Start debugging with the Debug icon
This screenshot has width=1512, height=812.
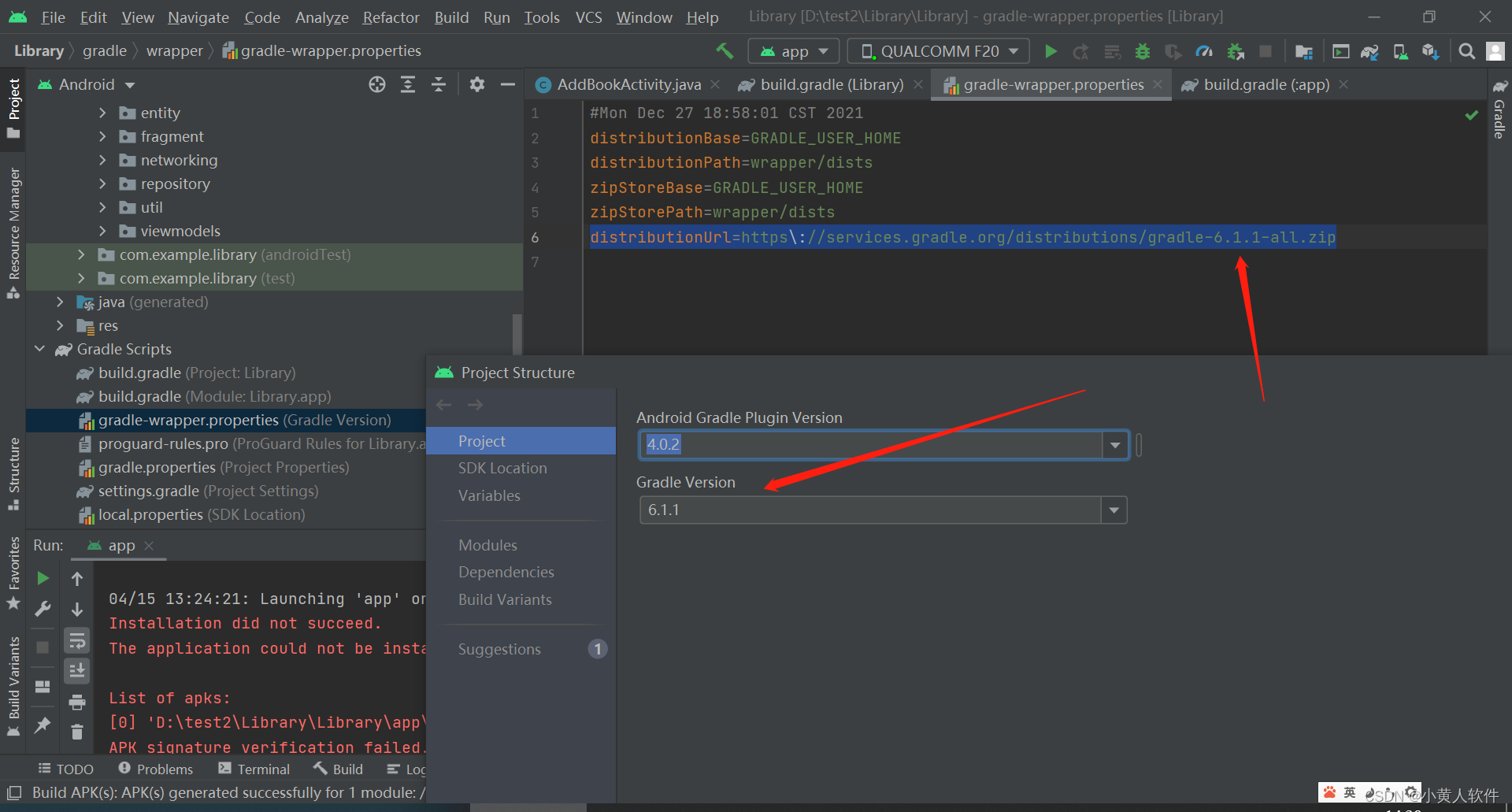1143,50
